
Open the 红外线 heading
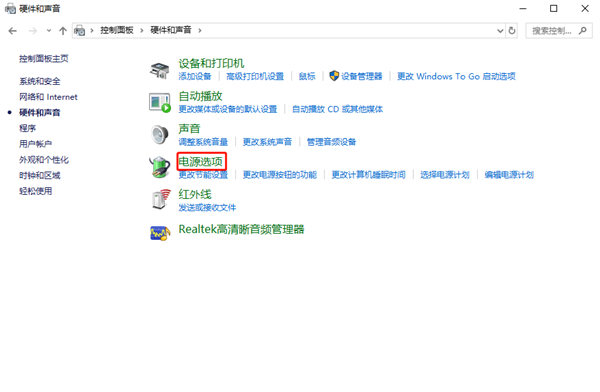click(195, 194)
